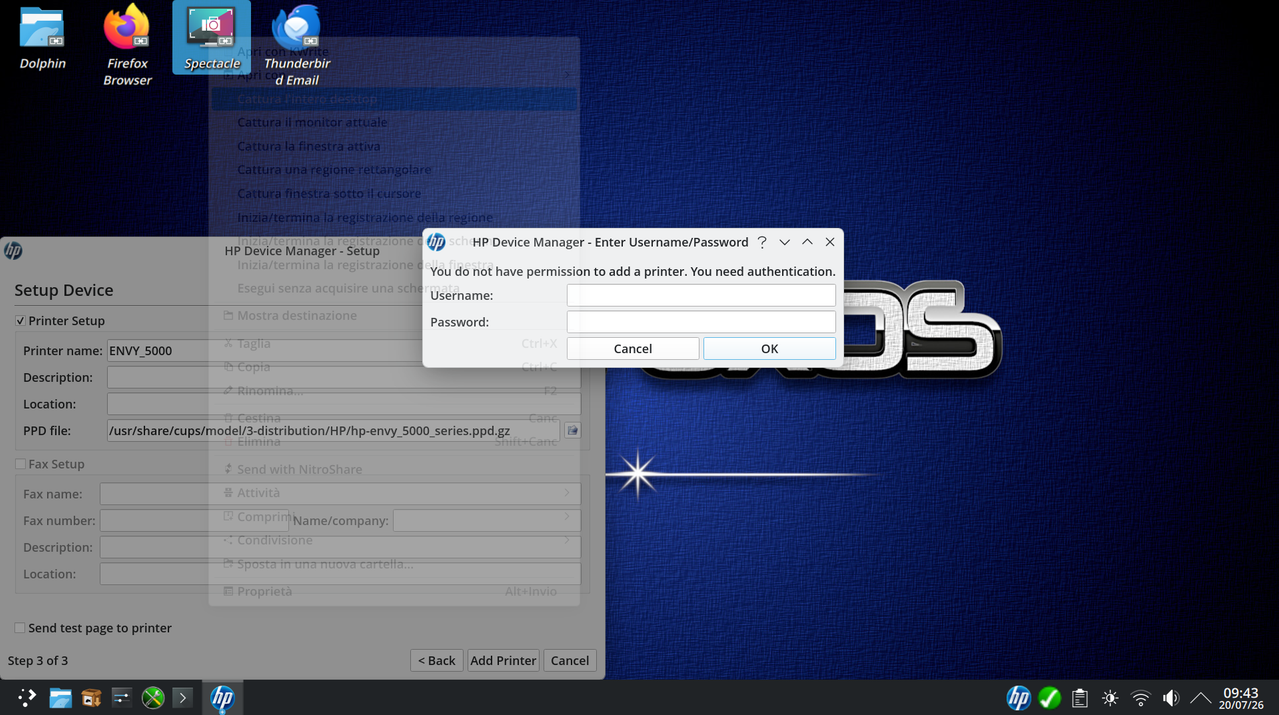The height and width of the screenshot is (715, 1279).
Task: Browse for a PPD file via the folder icon
Action: tap(572, 431)
